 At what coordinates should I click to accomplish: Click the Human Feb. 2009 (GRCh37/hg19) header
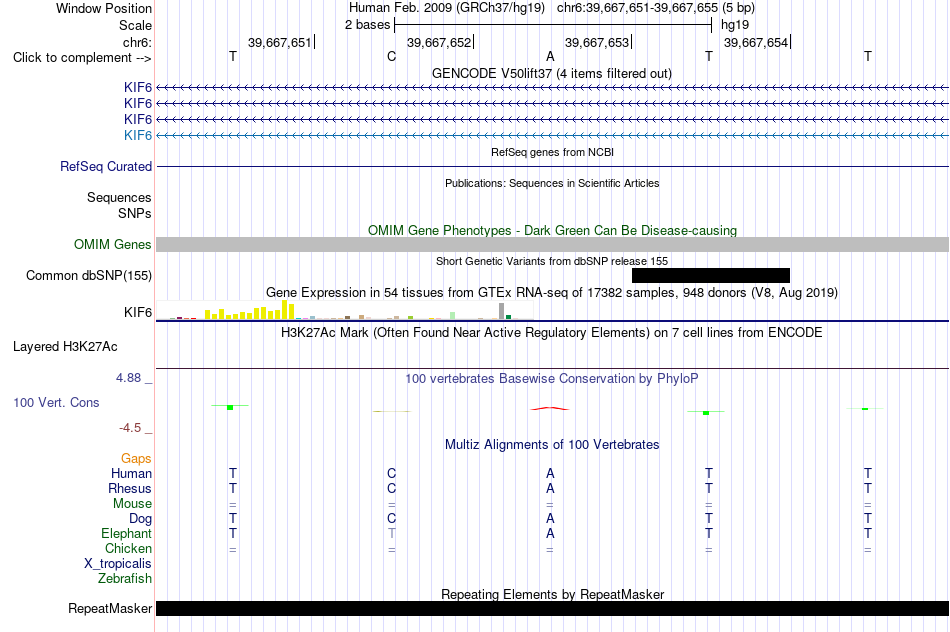pos(447,8)
